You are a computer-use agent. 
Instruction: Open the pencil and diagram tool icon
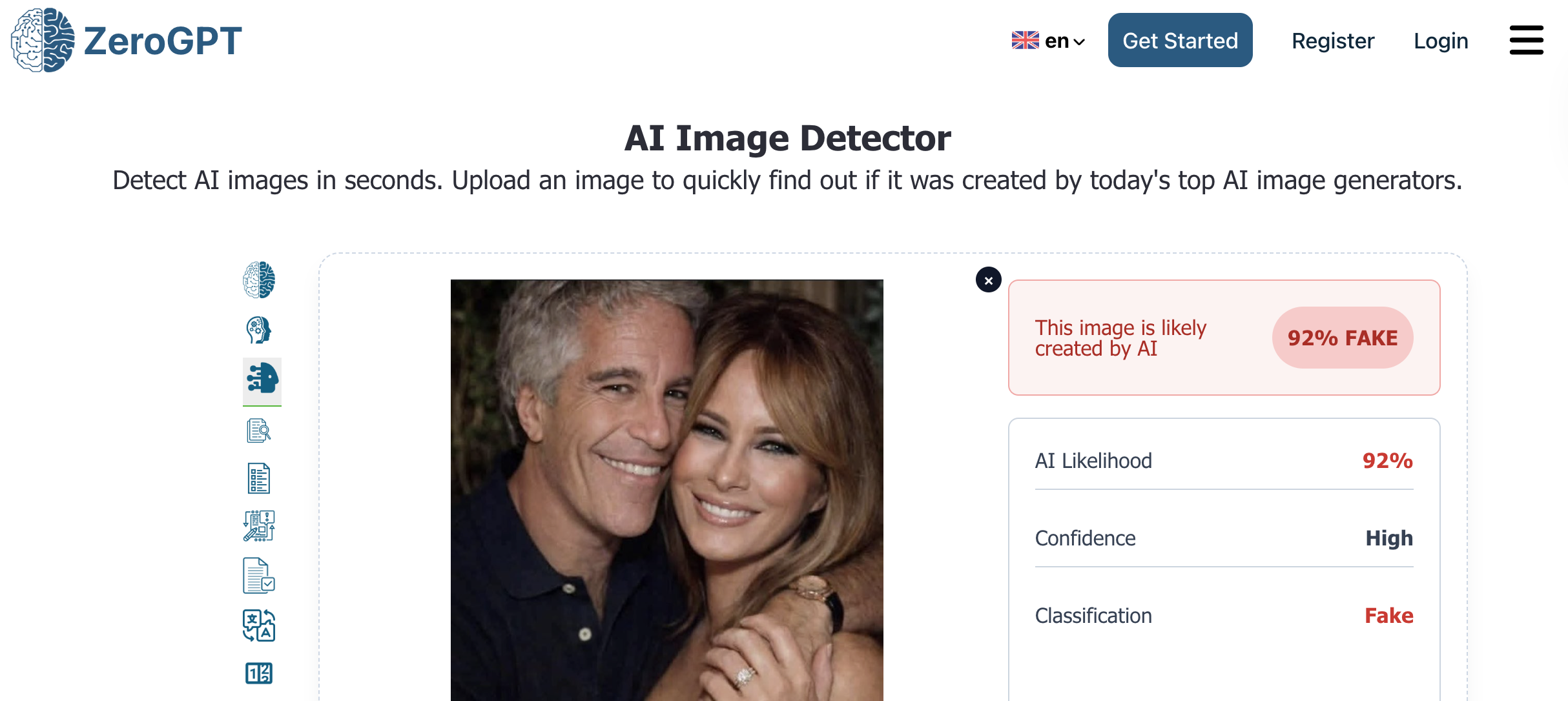coord(259,526)
